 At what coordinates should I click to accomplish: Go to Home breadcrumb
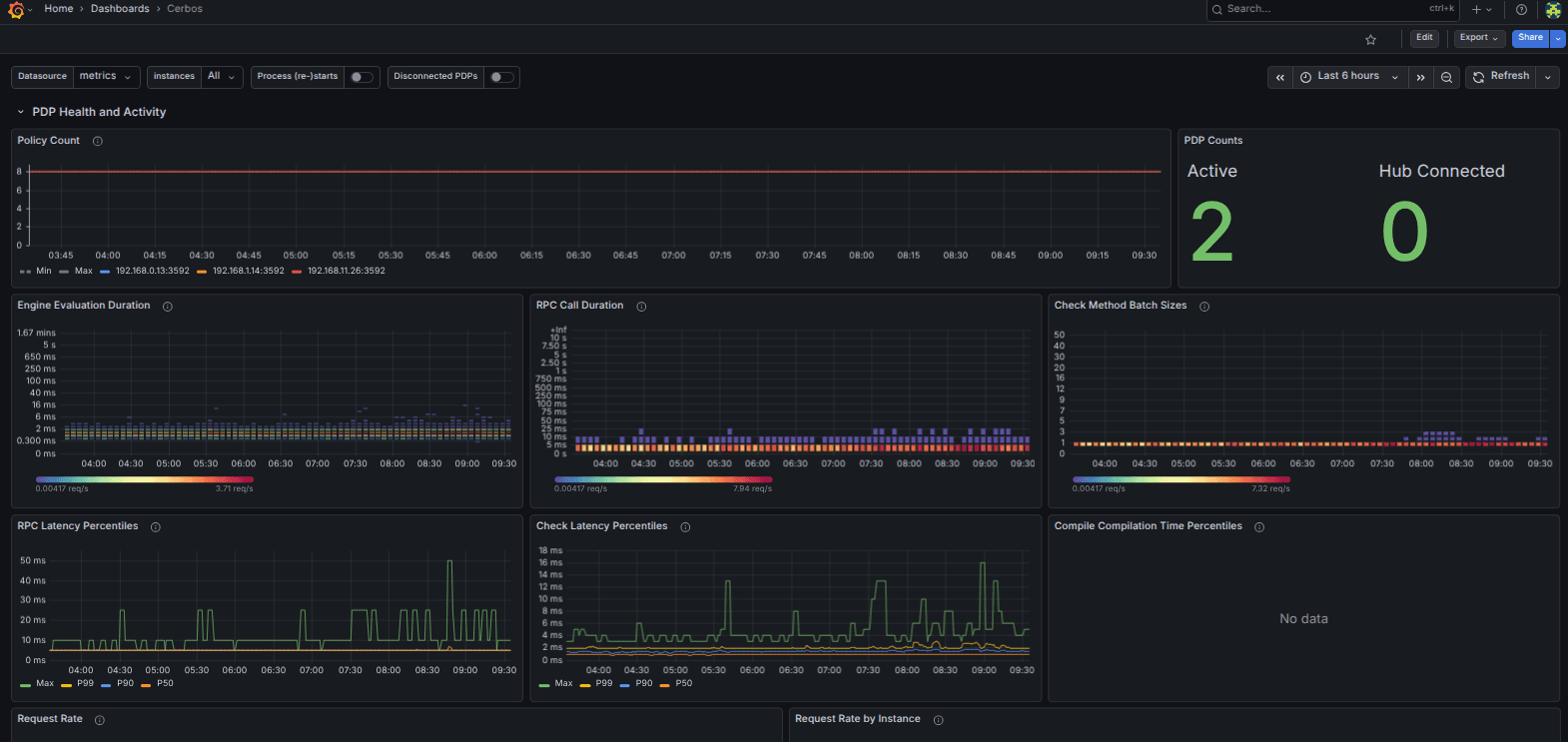[59, 9]
